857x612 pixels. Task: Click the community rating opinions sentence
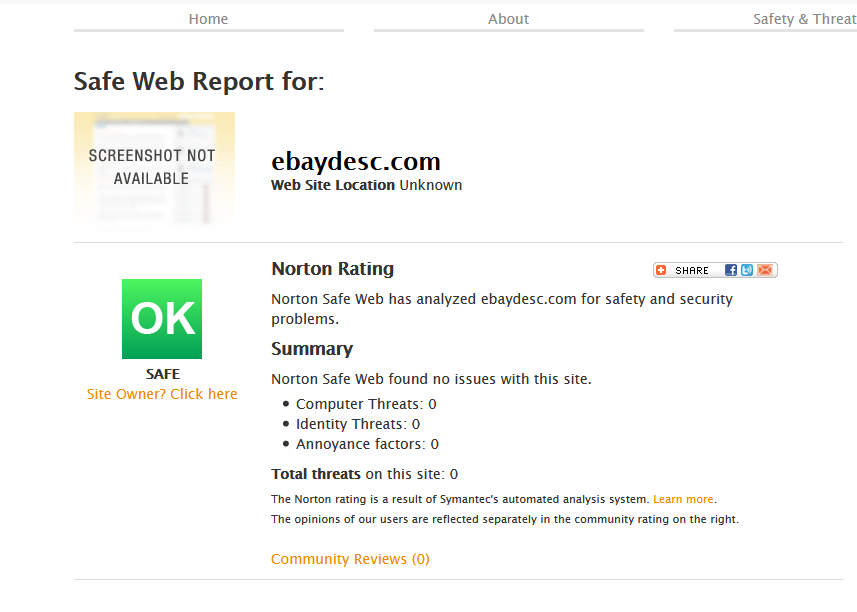click(504, 519)
